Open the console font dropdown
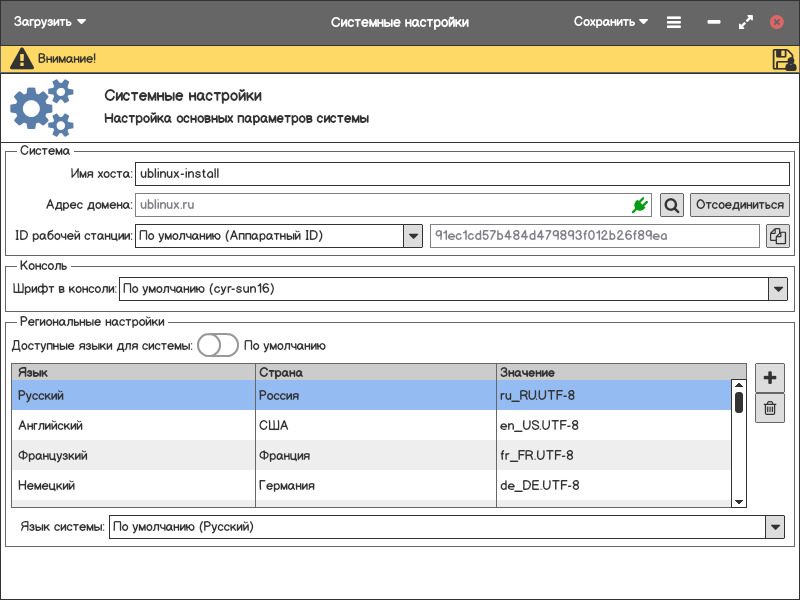Screen dimensions: 800x600 [x=778, y=289]
